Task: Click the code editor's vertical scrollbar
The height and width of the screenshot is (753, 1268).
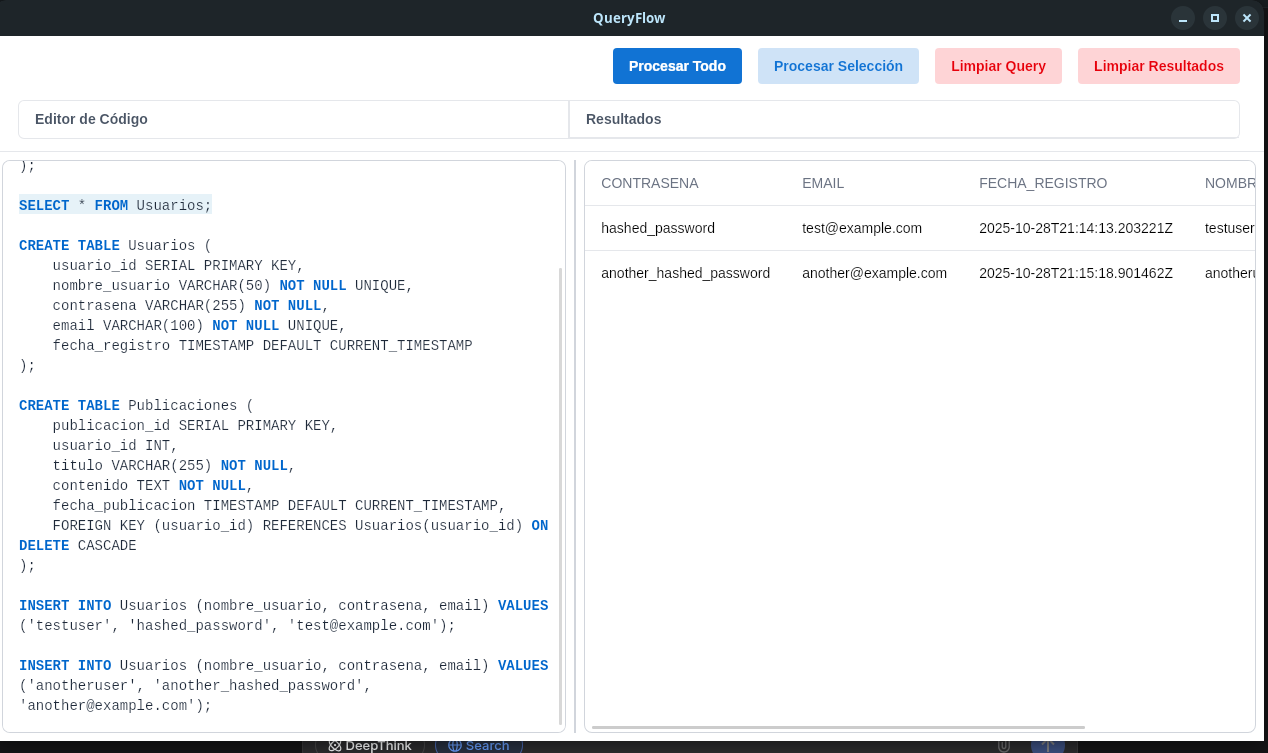Action: tap(560, 495)
